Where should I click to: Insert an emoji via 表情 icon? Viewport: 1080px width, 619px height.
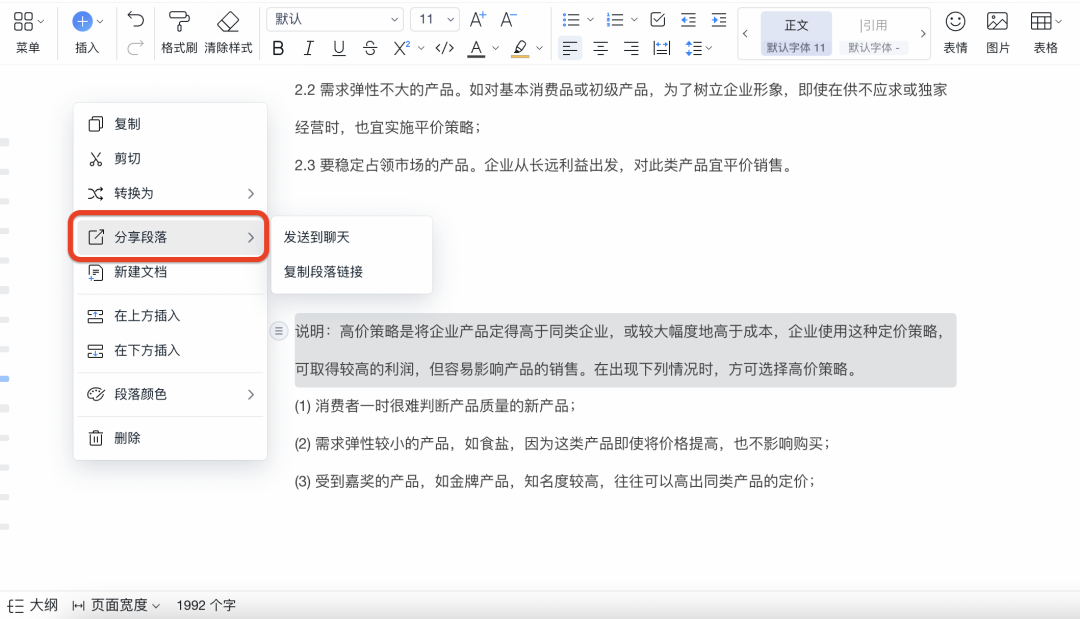pyautogui.click(x=955, y=23)
